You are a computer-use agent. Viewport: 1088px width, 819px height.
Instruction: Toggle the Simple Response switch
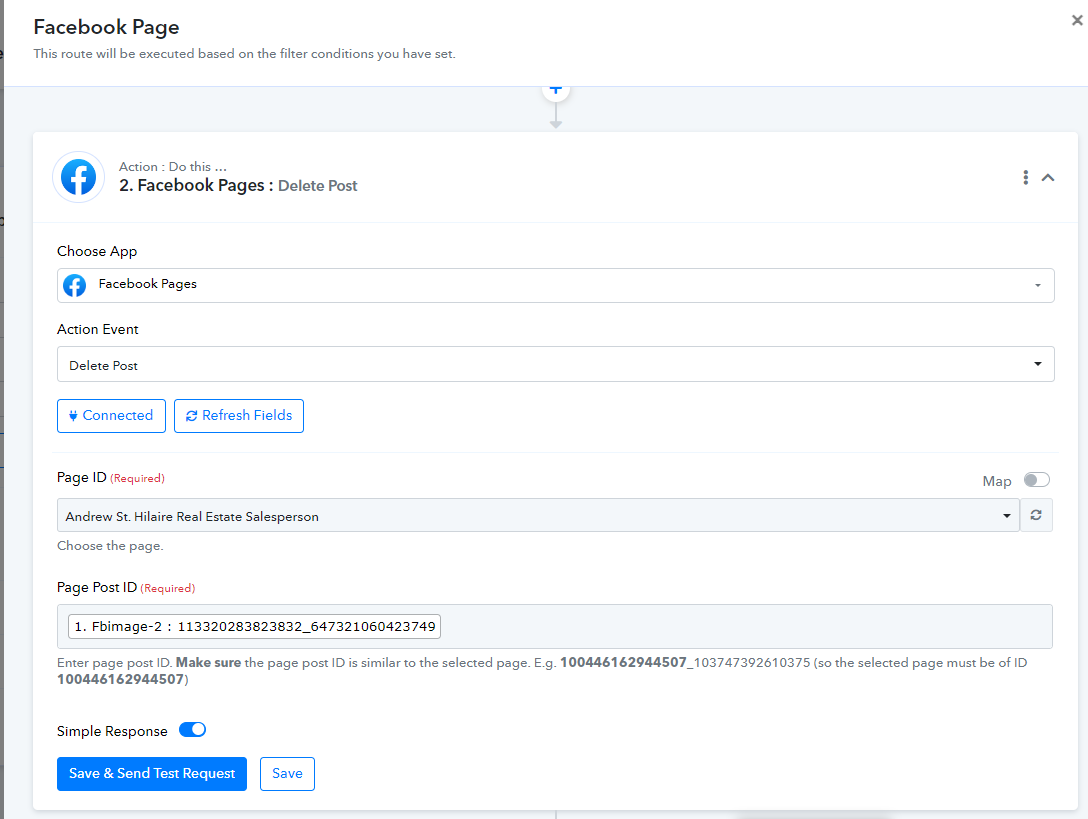192,730
